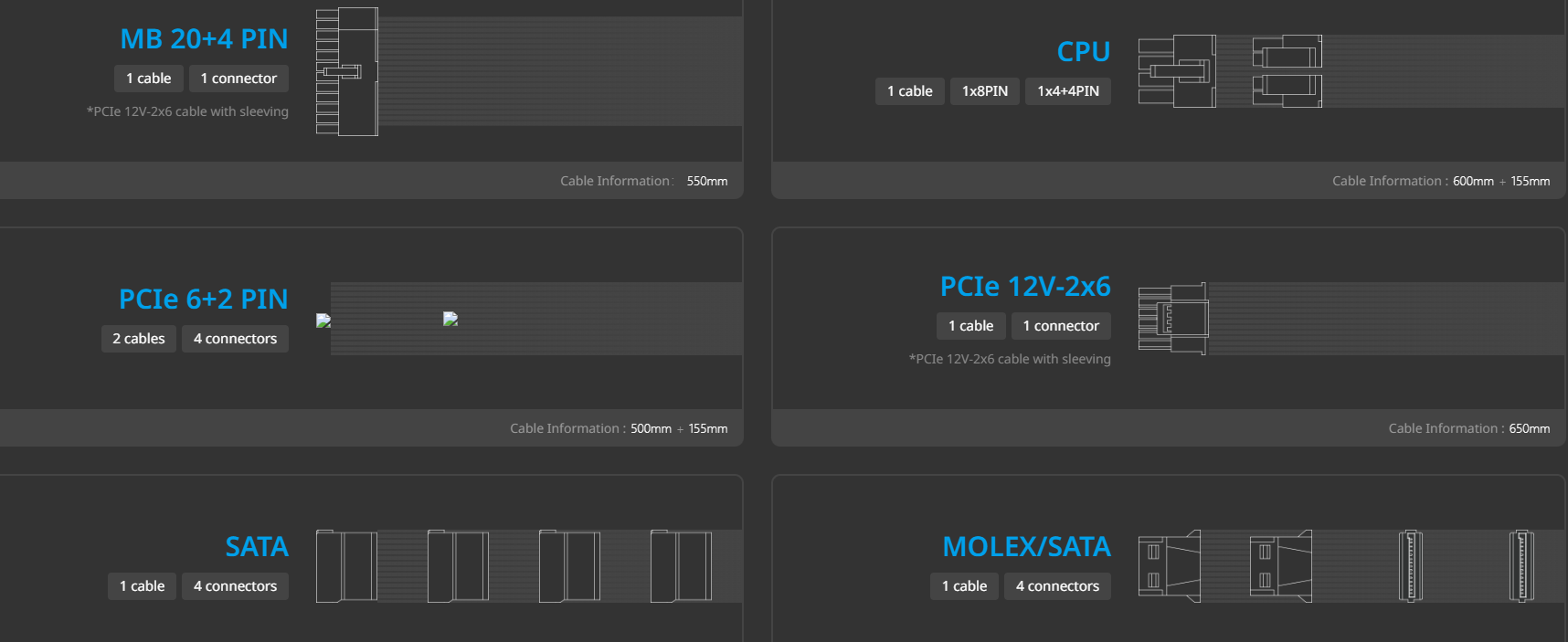Click the MB 20+4 PIN heading
The height and width of the screenshot is (642, 1568).
204,39
